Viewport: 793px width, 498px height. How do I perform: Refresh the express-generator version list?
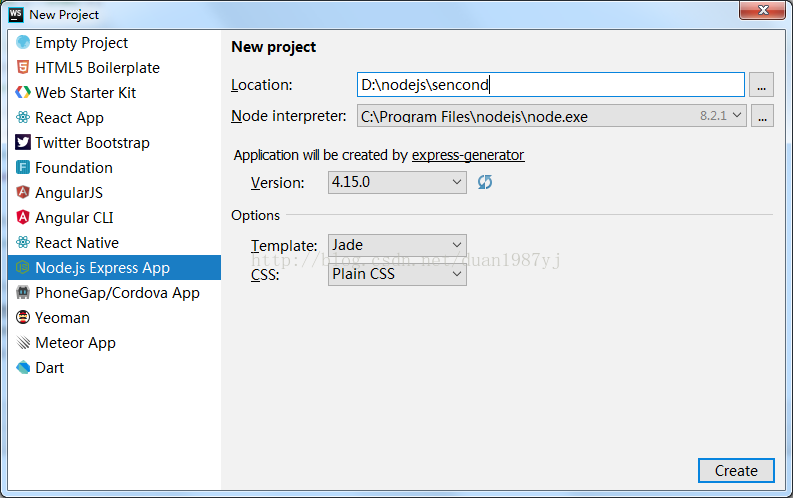(x=485, y=182)
